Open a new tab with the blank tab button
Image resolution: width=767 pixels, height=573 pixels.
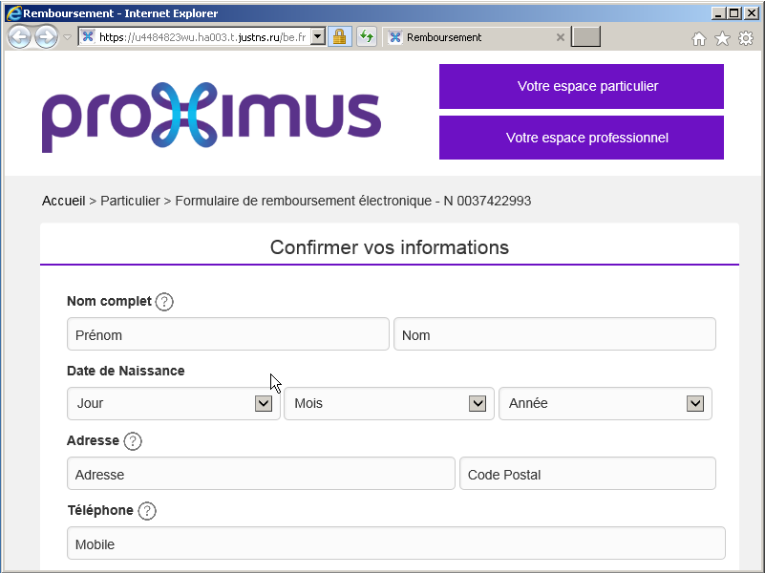click(586, 37)
